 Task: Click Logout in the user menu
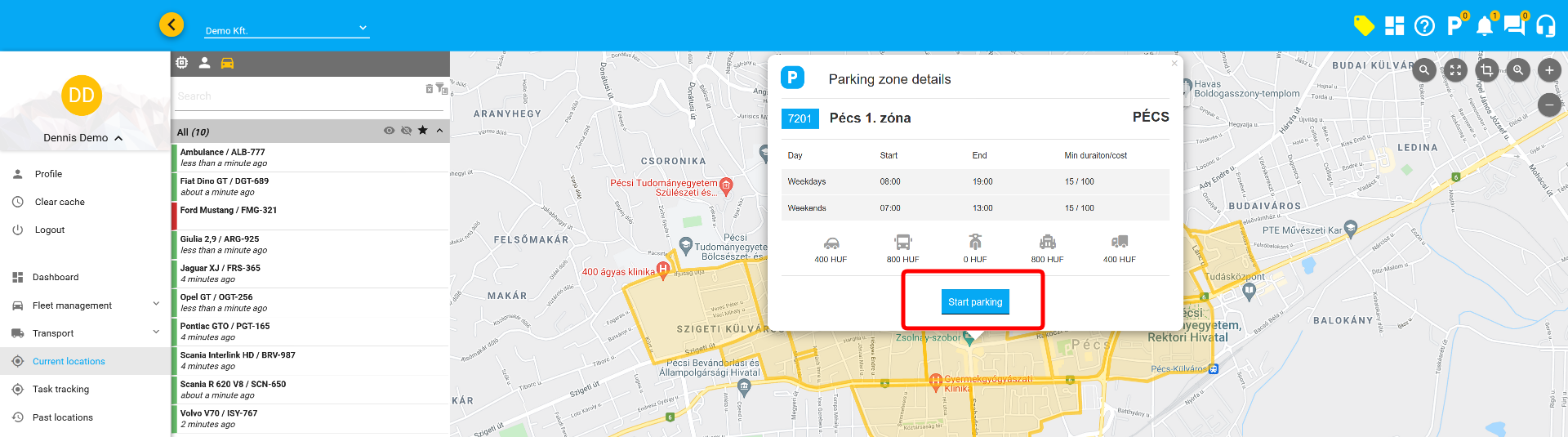click(49, 230)
